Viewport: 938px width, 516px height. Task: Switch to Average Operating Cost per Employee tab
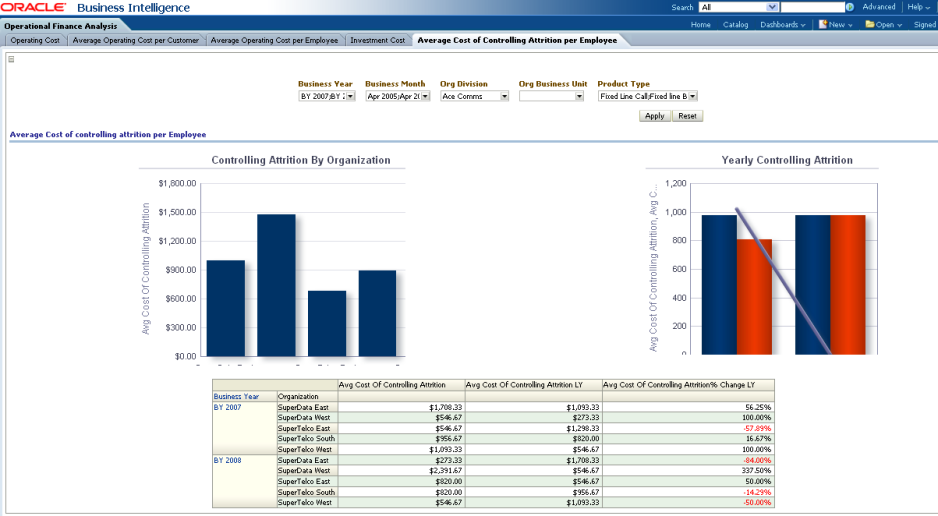click(x=274, y=40)
